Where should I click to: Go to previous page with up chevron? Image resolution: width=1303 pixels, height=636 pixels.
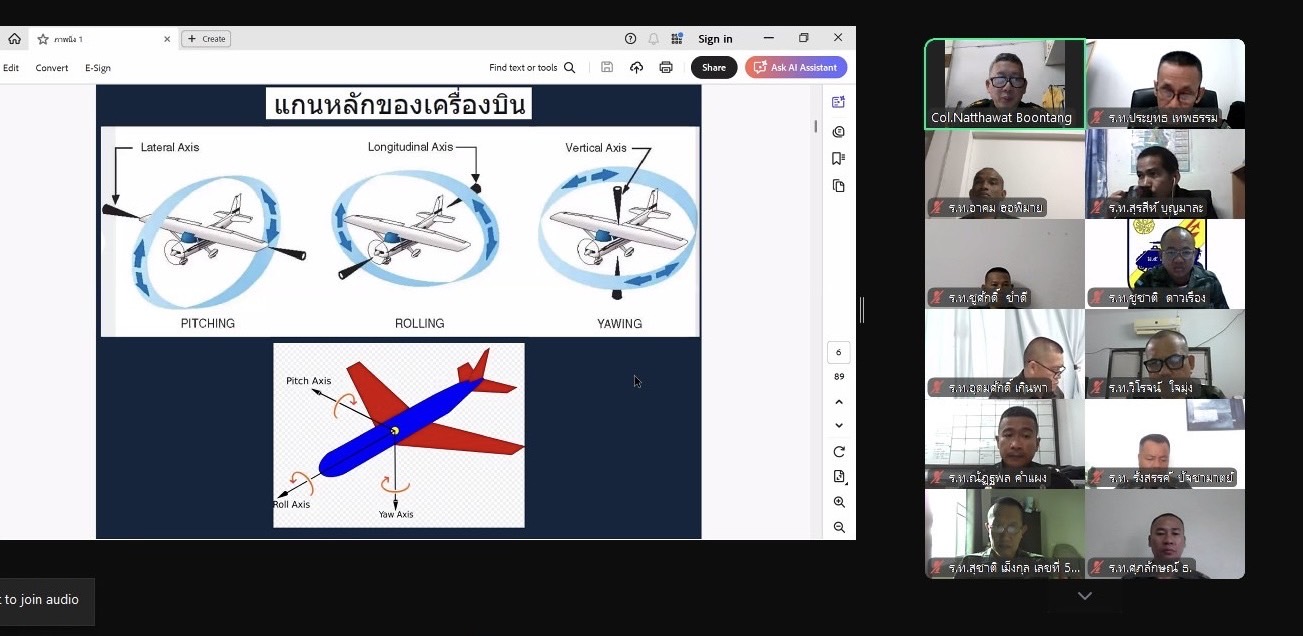pyautogui.click(x=839, y=402)
